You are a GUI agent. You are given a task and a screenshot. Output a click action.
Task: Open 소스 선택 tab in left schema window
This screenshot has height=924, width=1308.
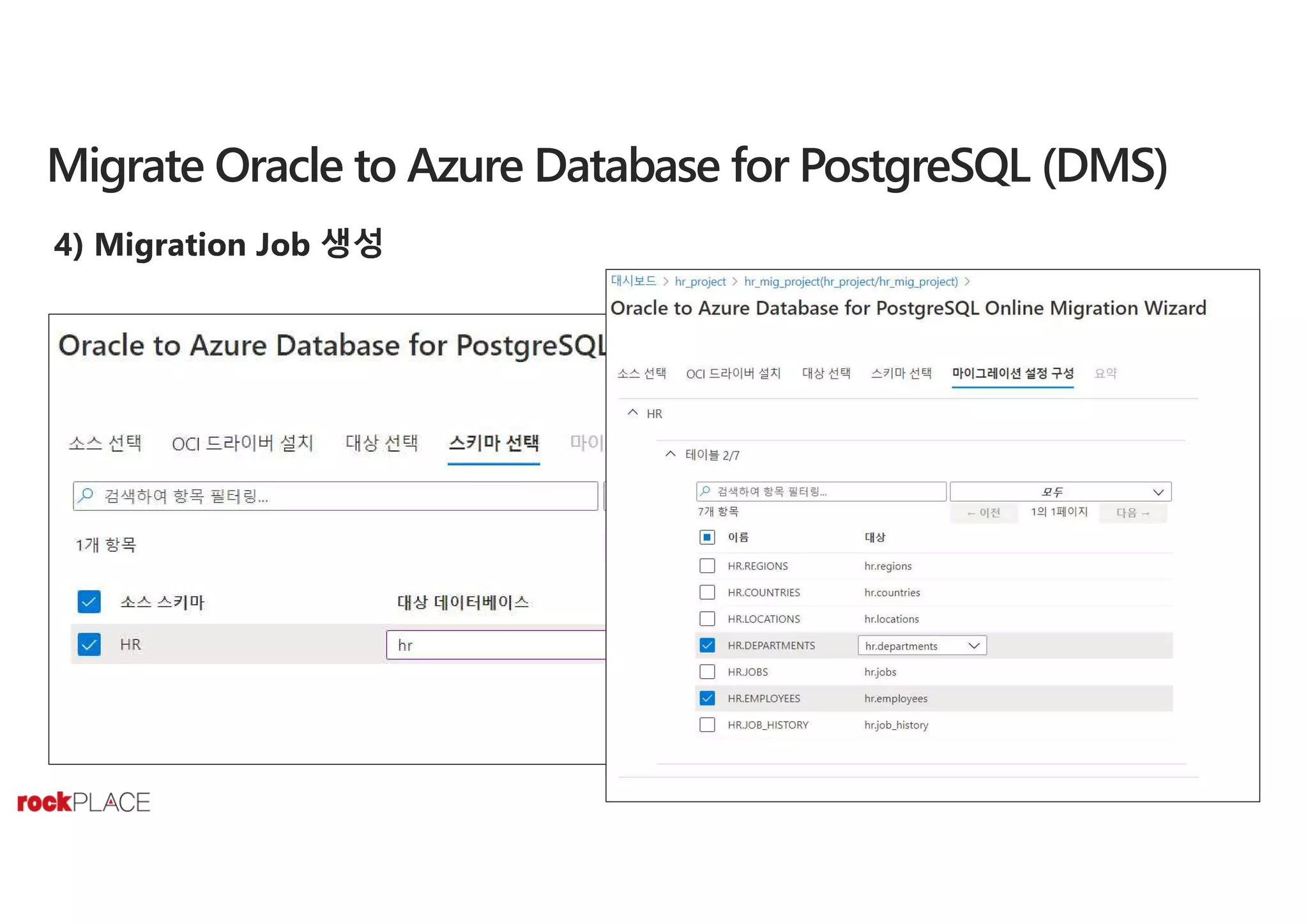[x=105, y=443]
